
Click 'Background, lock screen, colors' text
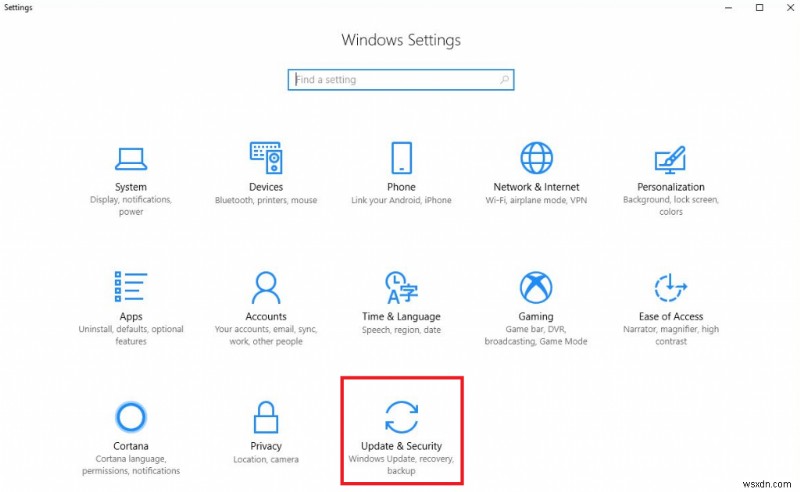pyautogui.click(x=671, y=206)
